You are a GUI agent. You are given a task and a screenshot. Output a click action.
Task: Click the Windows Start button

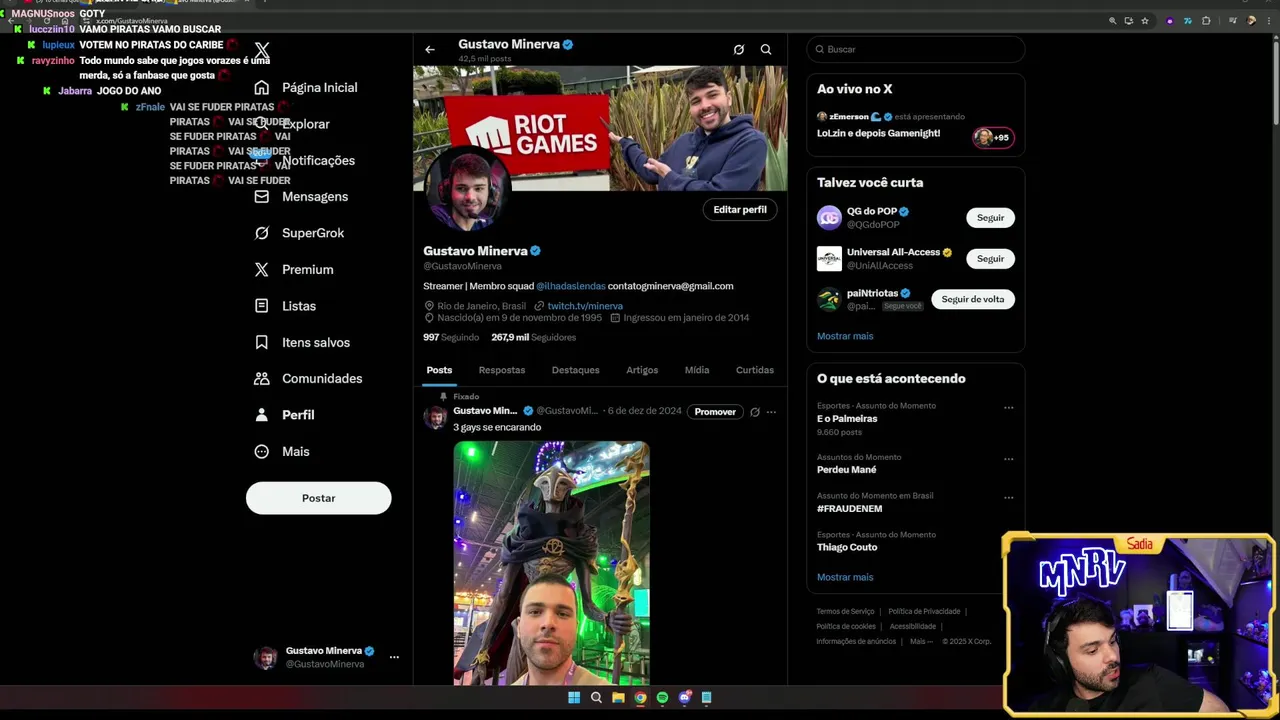coord(574,698)
